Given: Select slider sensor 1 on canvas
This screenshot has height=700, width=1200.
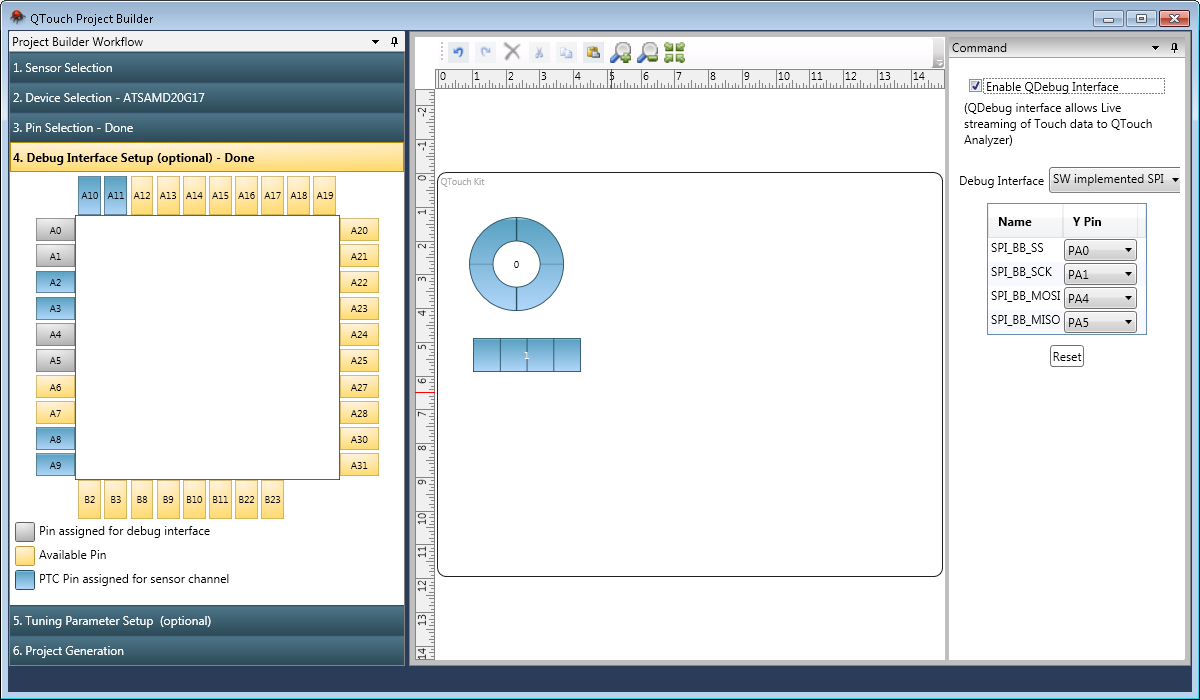Looking at the screenshot, I should click(527, 355).
